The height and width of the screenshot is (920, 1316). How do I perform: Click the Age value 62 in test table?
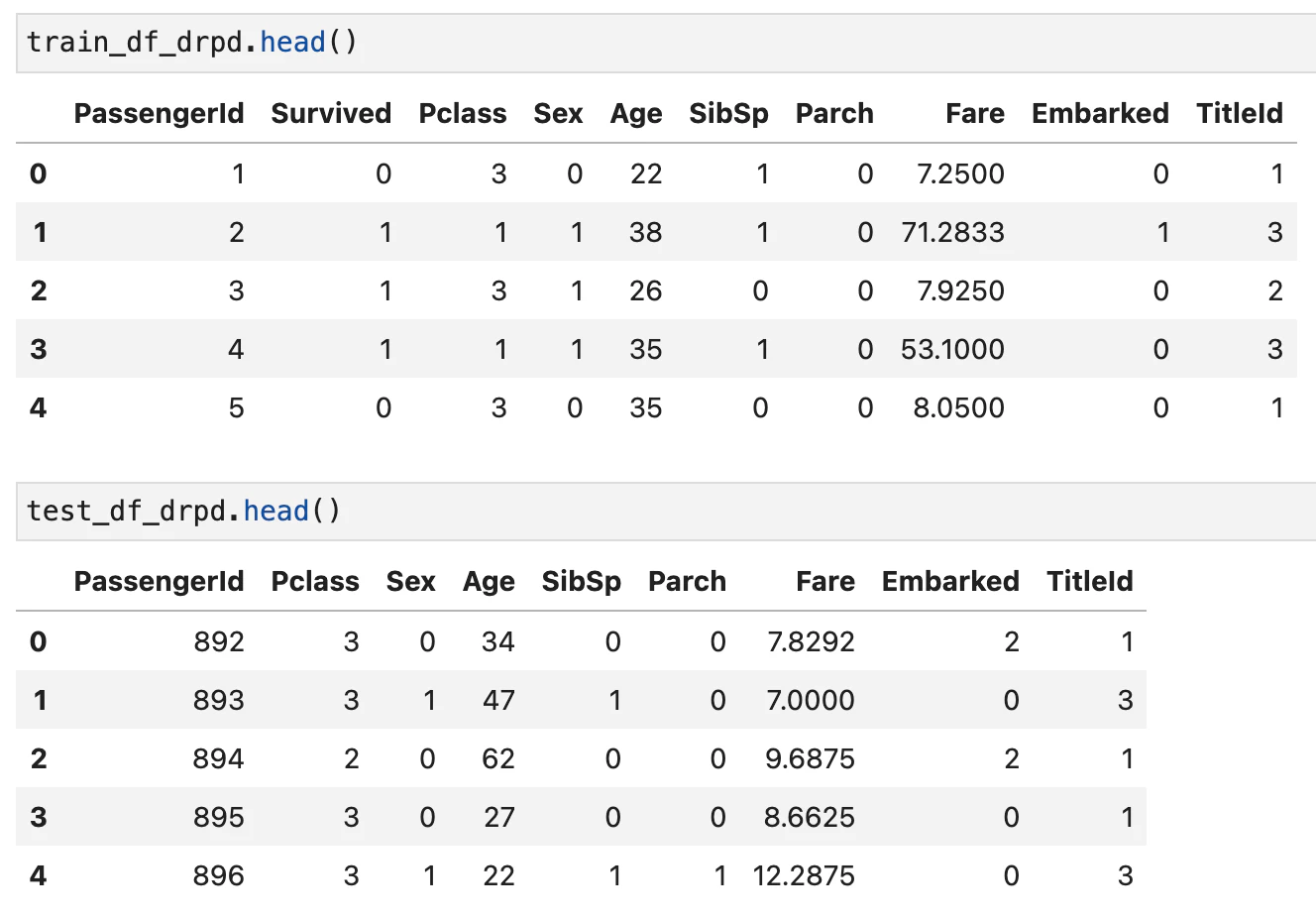497,758
